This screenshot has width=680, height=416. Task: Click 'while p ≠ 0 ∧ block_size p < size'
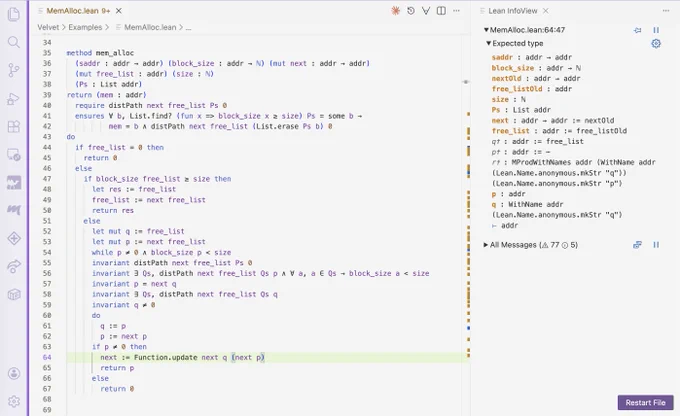pyautogui.click(x=161, y=252)
